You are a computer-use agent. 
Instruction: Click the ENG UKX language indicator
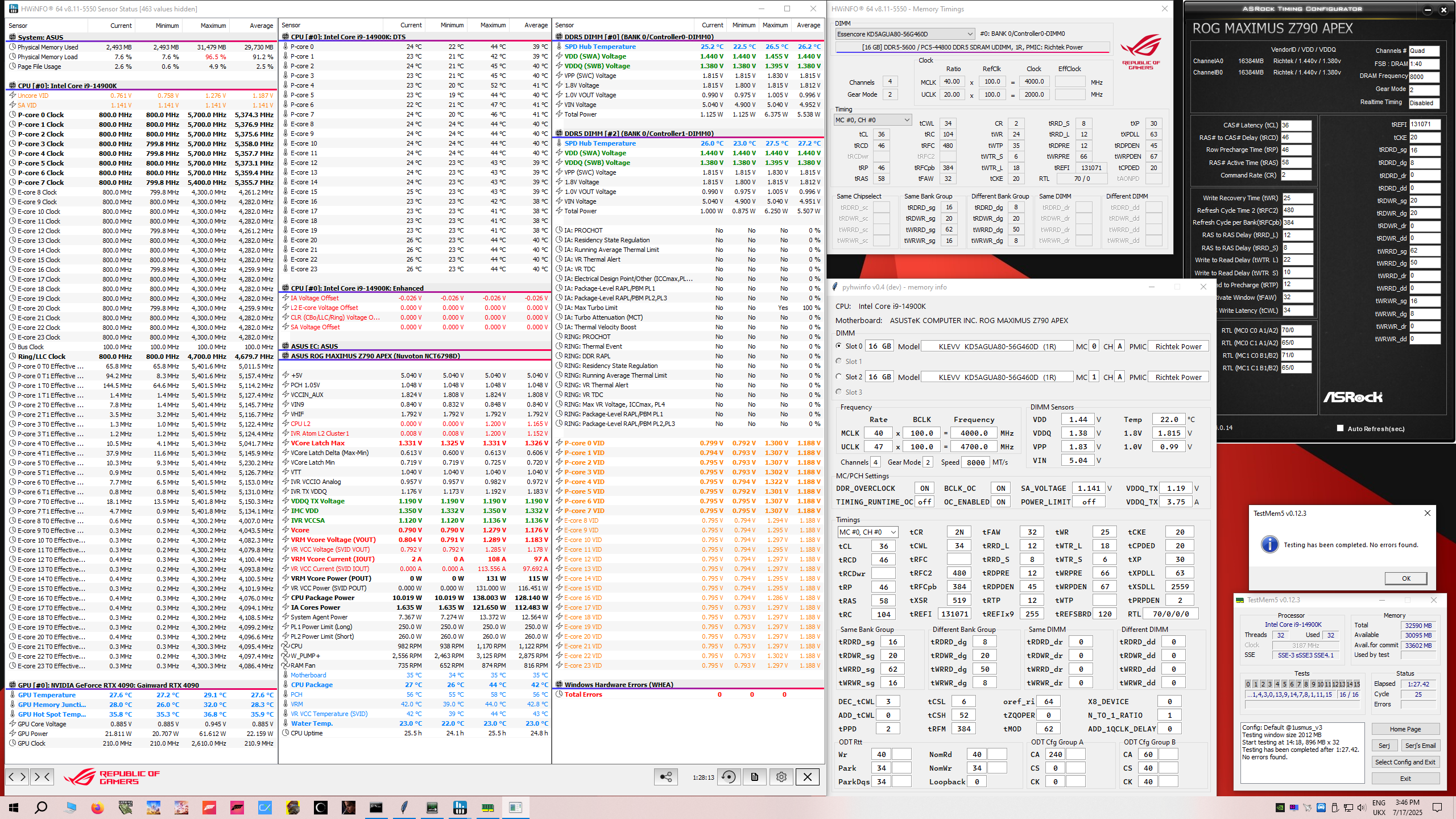tap(1379, 808)
